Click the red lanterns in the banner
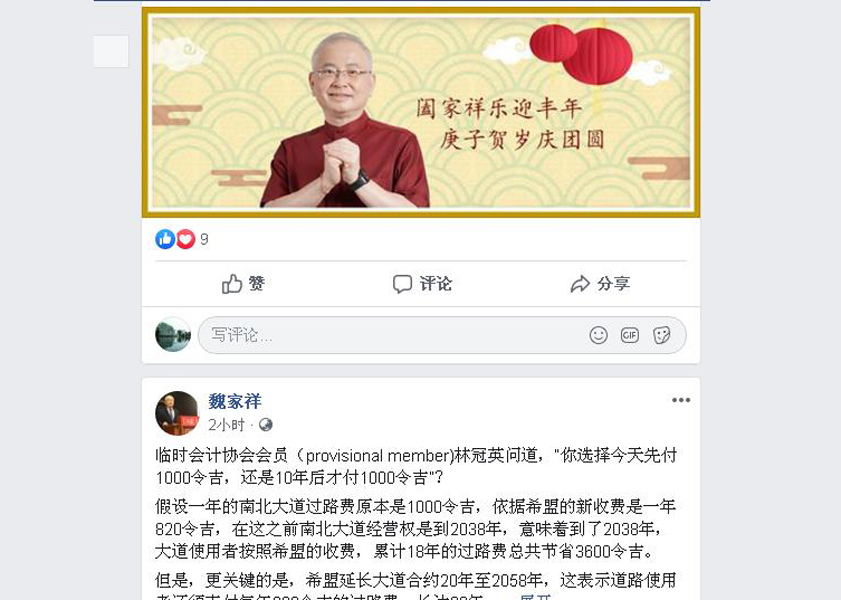 pyautogui.click(x=581, y=55)
